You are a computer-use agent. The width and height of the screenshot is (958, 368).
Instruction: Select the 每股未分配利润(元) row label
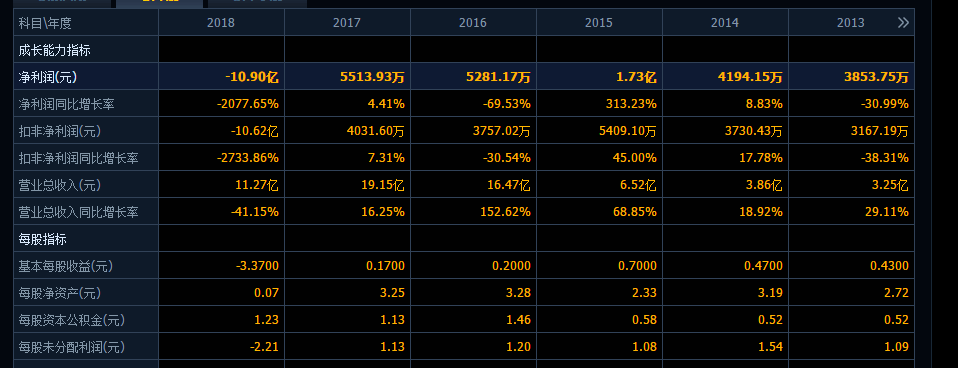72,347
